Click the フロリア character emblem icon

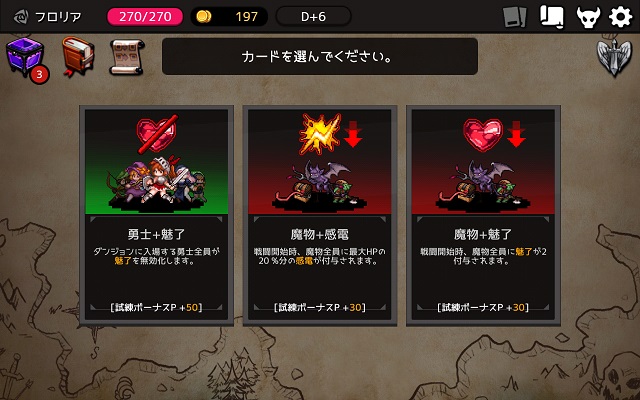20,17
